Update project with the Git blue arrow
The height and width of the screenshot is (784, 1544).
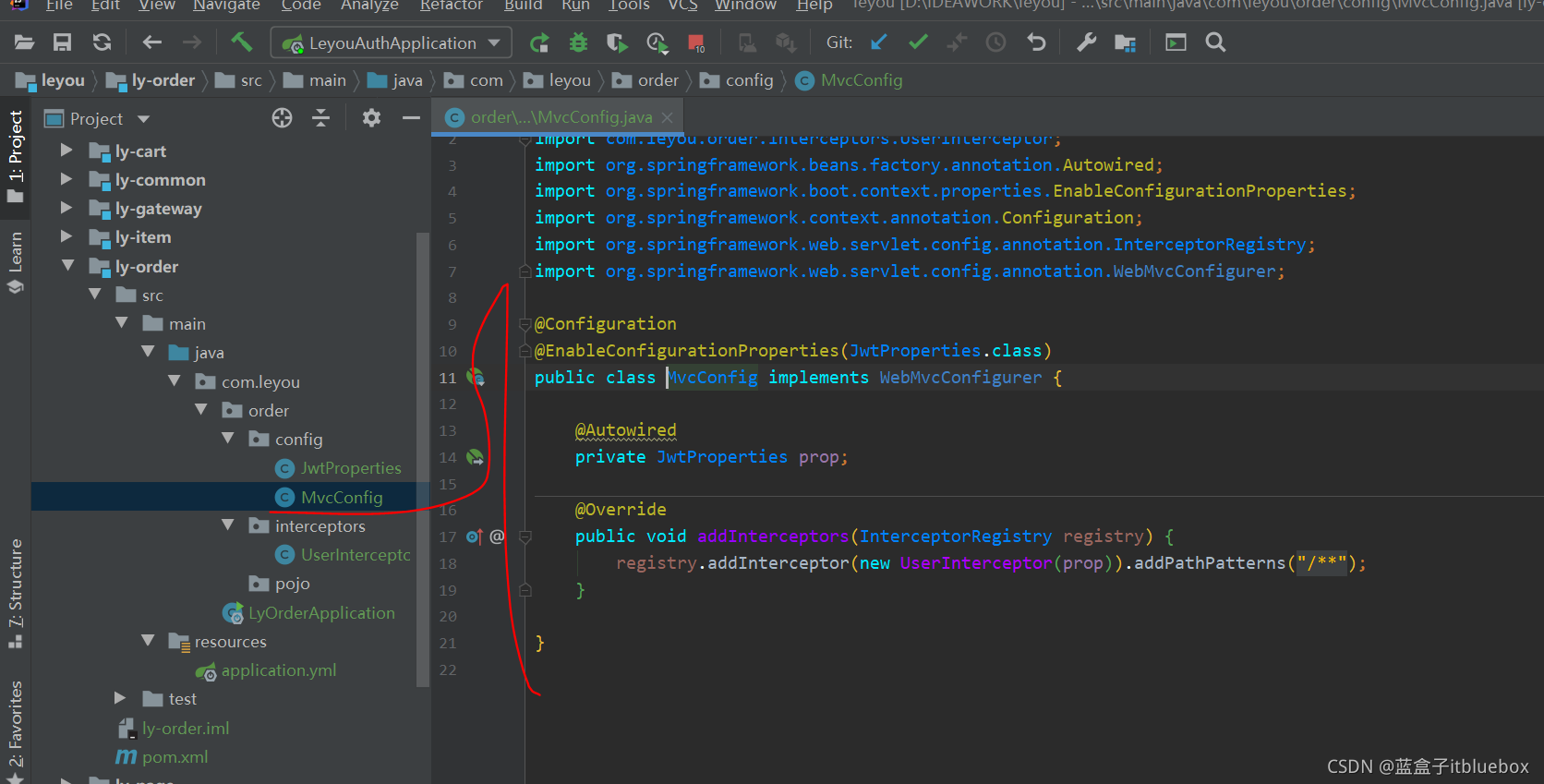(x=879, y=42)
